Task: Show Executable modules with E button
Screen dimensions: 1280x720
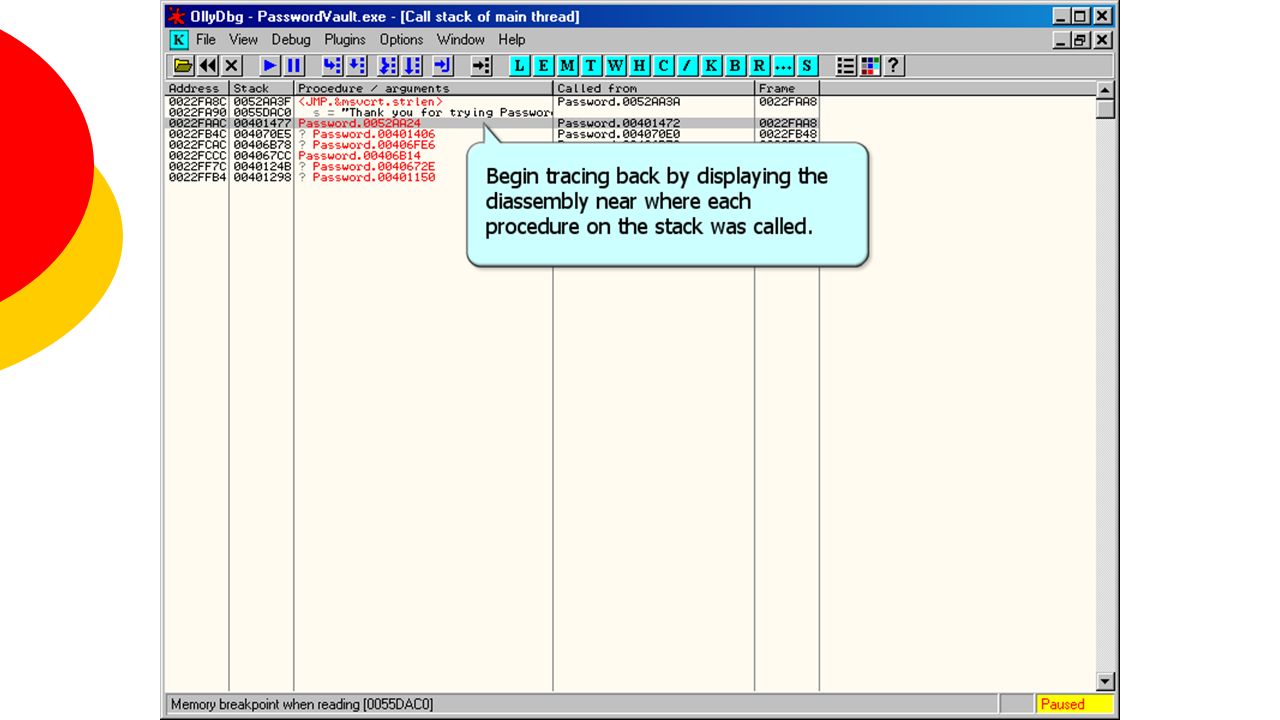Action: (544, 66)
